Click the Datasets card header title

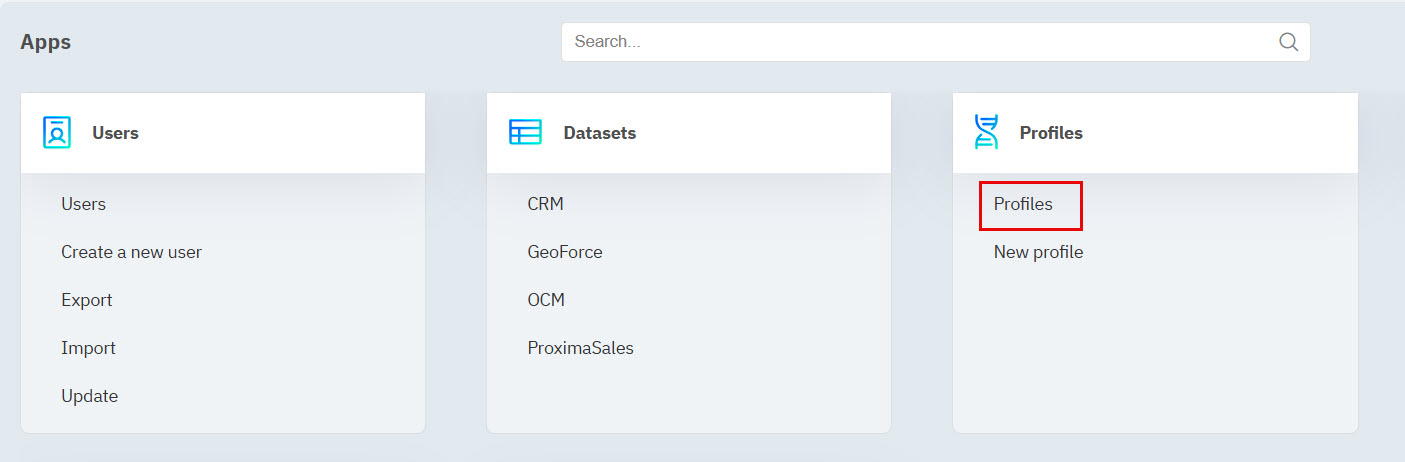(599, 133)
